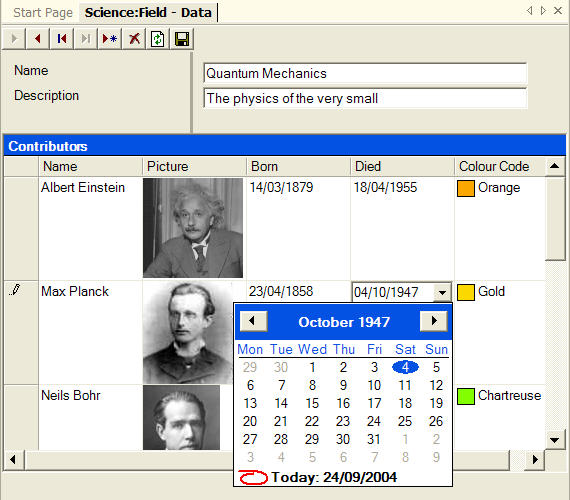Viewport: 570px width, 500px height.
Task: Sort by Name column header
Action: pyautogui.click(x=90, y=167)
